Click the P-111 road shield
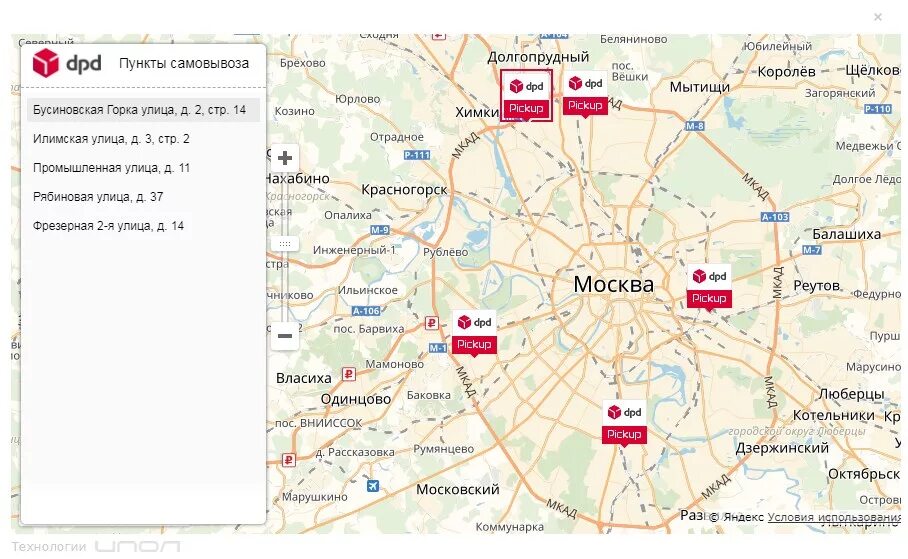Viewport: 908px width, 559px height. tap(417, 155)
